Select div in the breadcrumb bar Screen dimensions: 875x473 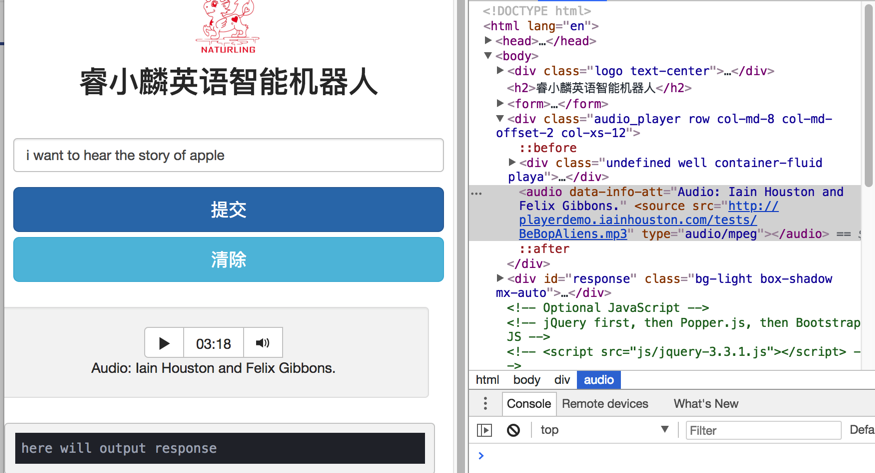click(x=562, y=380)
